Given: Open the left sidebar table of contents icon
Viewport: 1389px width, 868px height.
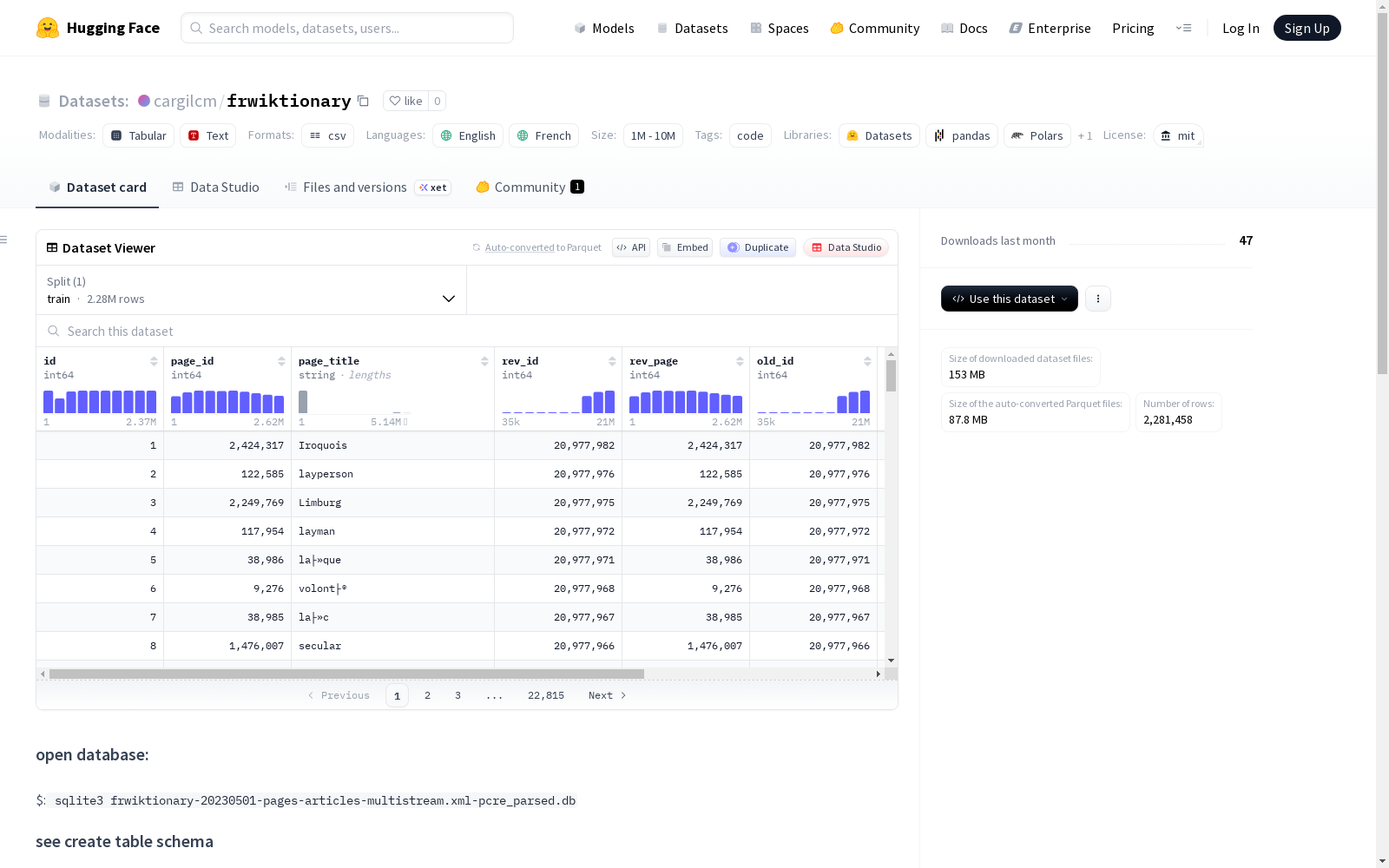Looking at the screenshot, I should click(4, 240).
